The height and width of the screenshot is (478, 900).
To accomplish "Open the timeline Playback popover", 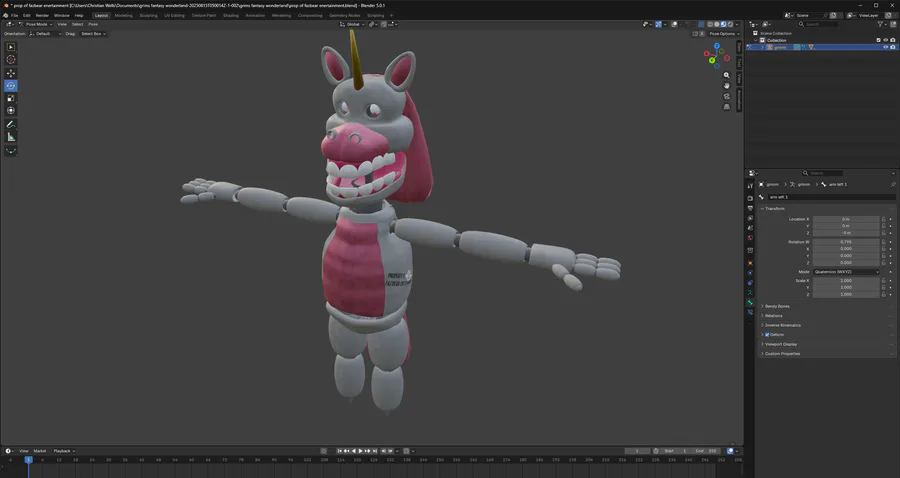I will [64, 451].
